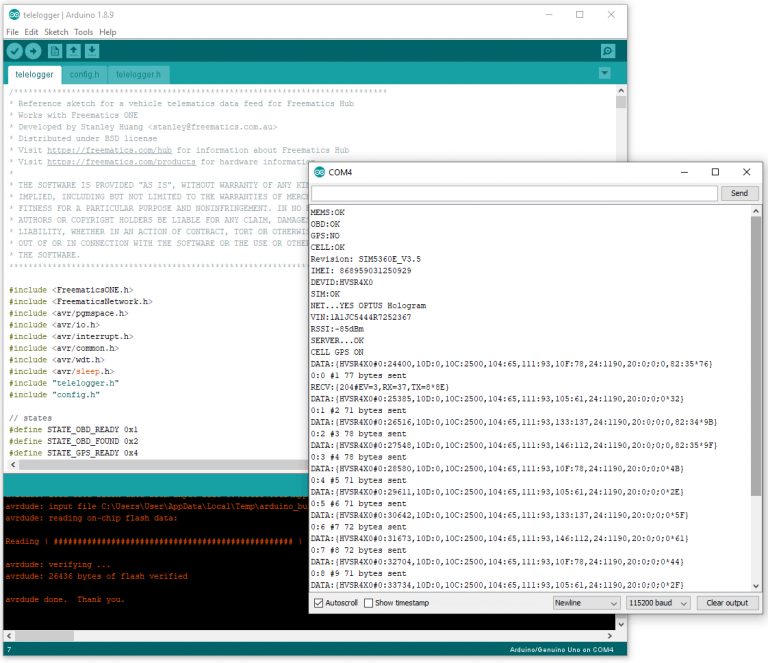Image resolution: width=768 pixels, height=663 pixels.
Task: Click the Verify sketch checkmark icon
Action: pos(15,51)
